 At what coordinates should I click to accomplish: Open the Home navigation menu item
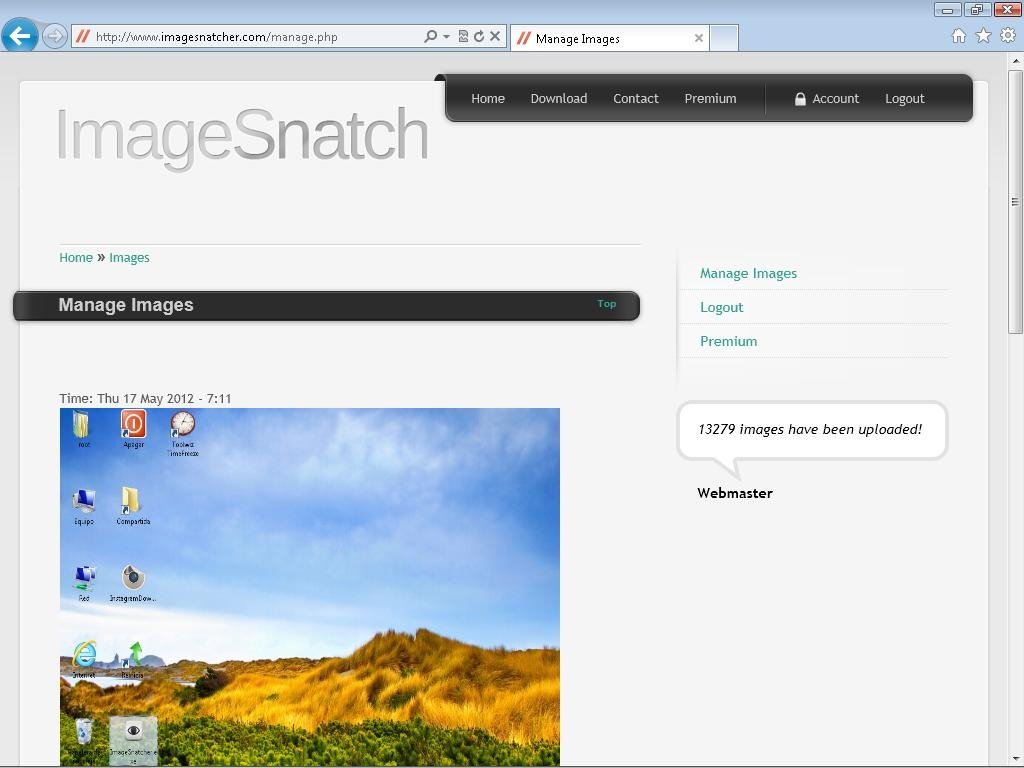point(488,99)
